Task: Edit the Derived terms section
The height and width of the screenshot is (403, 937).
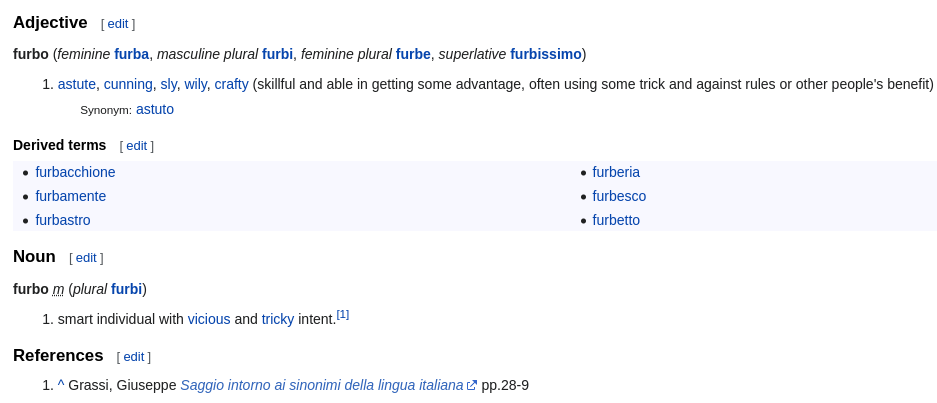Action: 136,146
